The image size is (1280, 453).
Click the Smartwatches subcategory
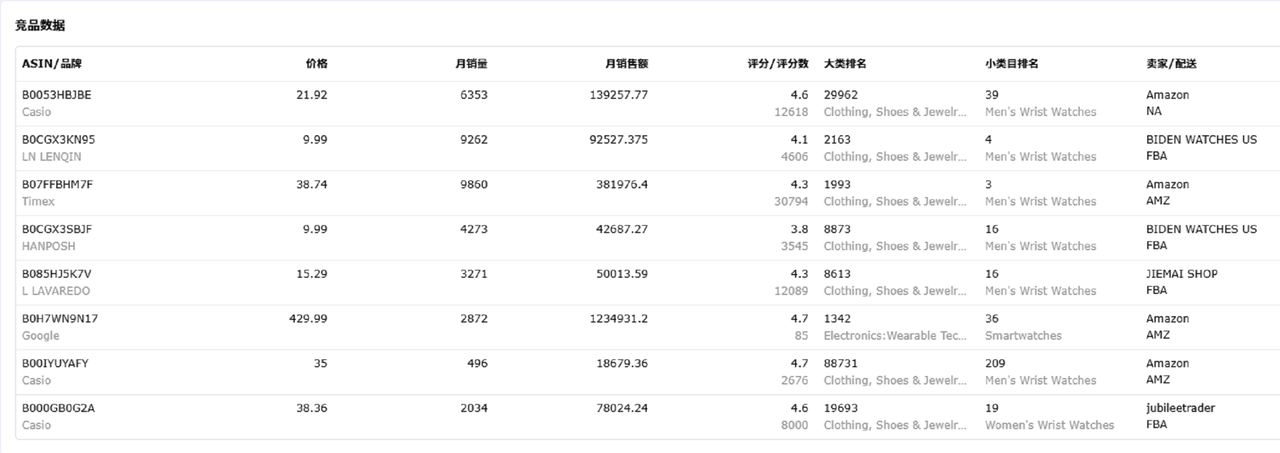1023,336
